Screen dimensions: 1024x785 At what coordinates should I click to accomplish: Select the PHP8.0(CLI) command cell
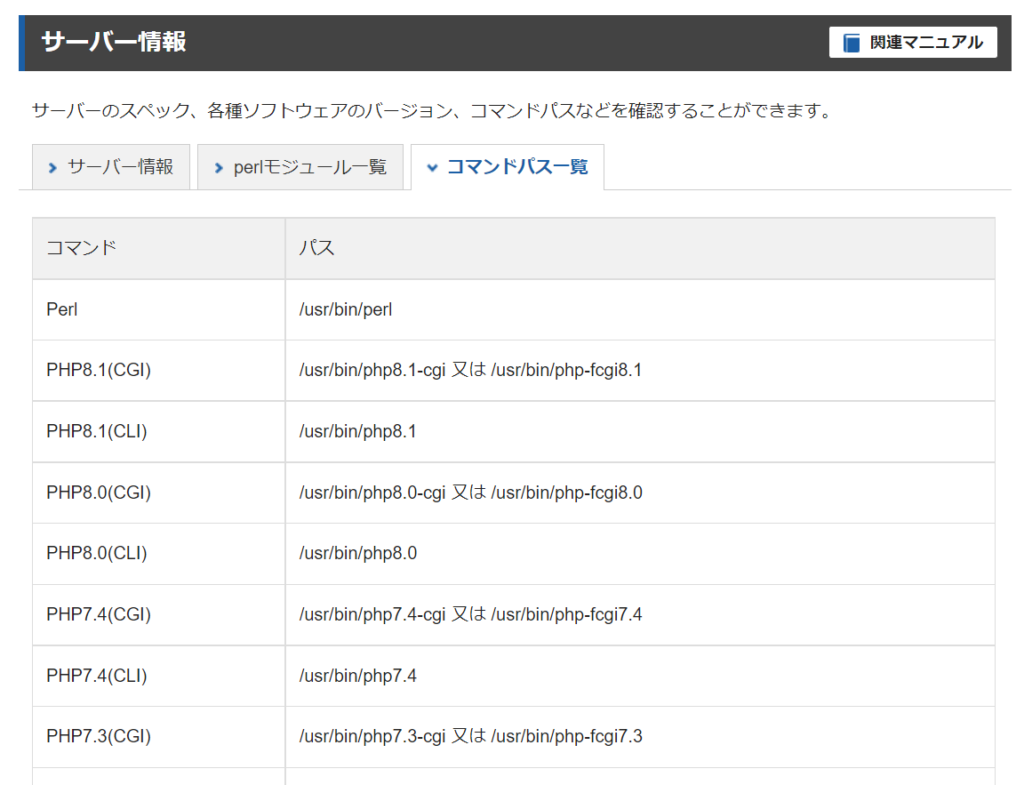click(159, 554)
